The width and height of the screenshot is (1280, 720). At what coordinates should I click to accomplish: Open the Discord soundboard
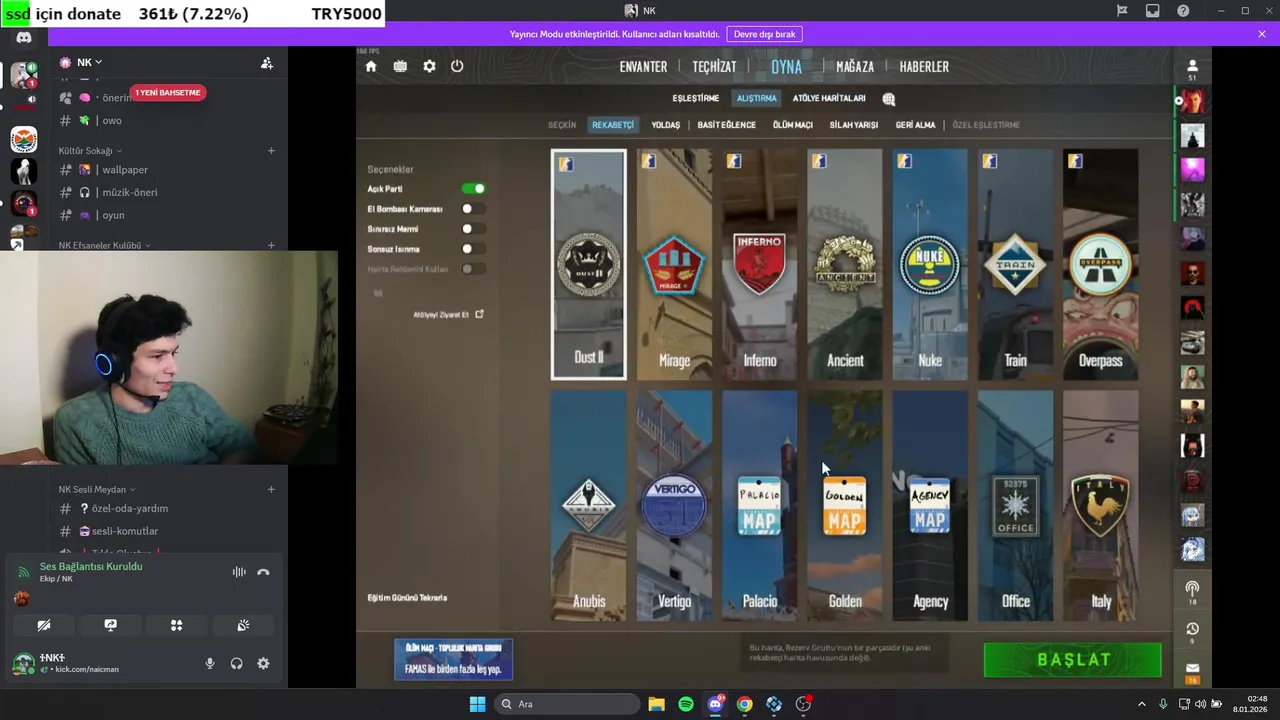point(243,625)
